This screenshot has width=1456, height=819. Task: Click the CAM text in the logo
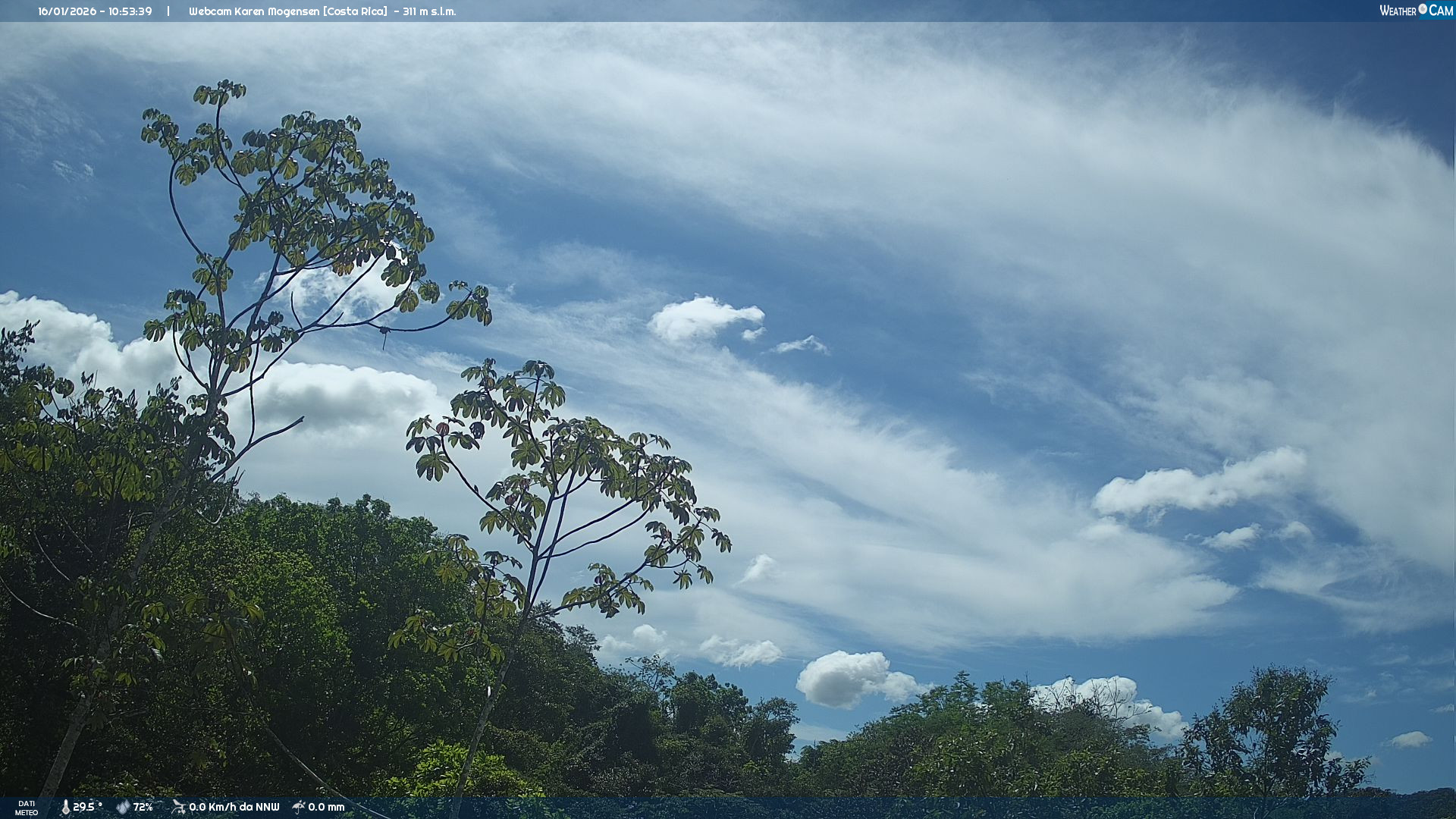(x=1441, y=11)
